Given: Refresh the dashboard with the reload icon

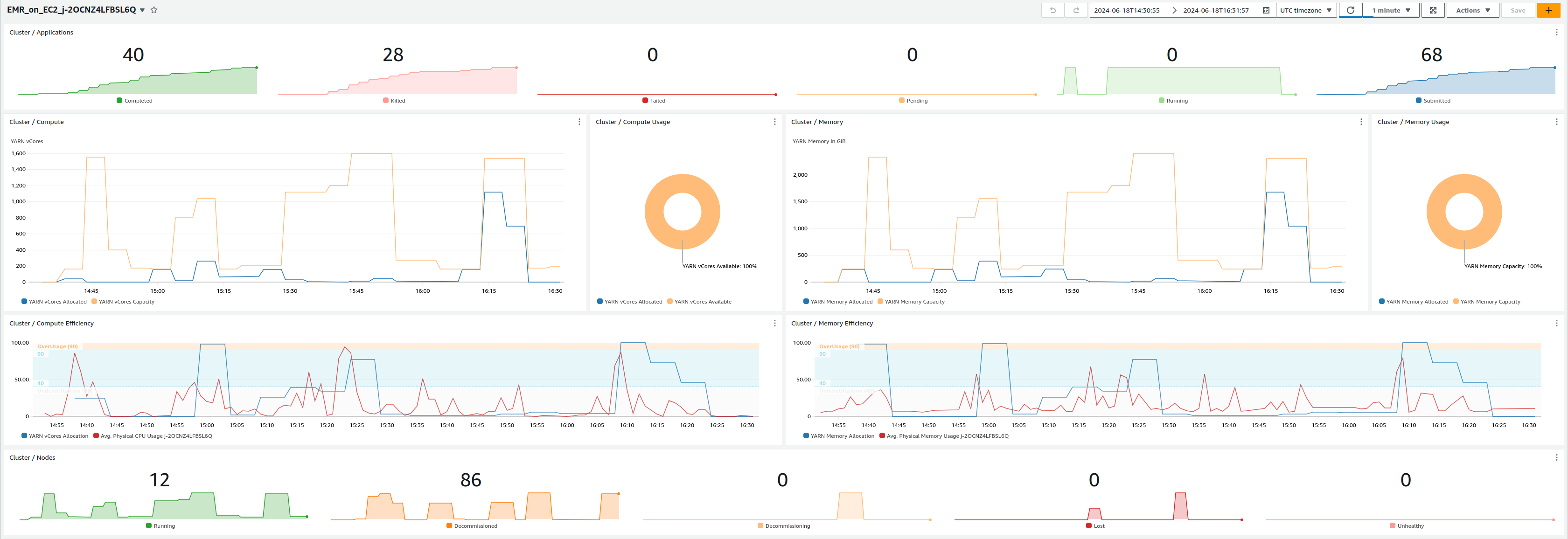Looking at the screenshot, I should coord(1350,10).
